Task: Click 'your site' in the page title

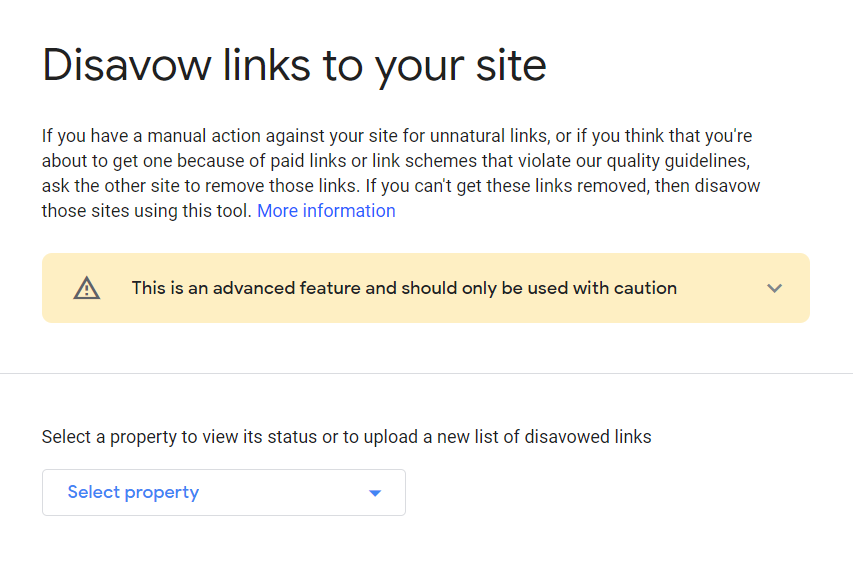Action: pos(461,66)
